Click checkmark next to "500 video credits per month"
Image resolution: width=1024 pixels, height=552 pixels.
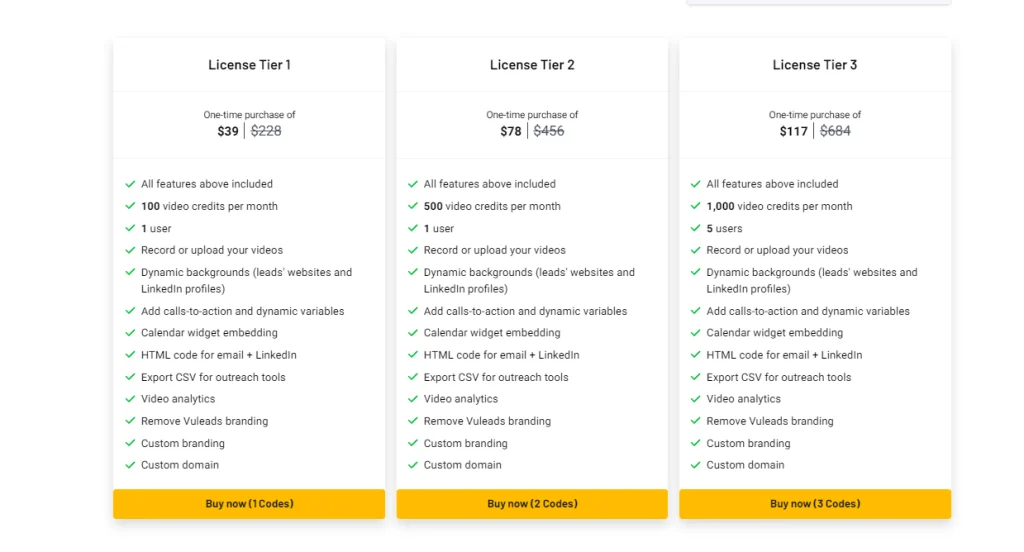pos(413,206)
